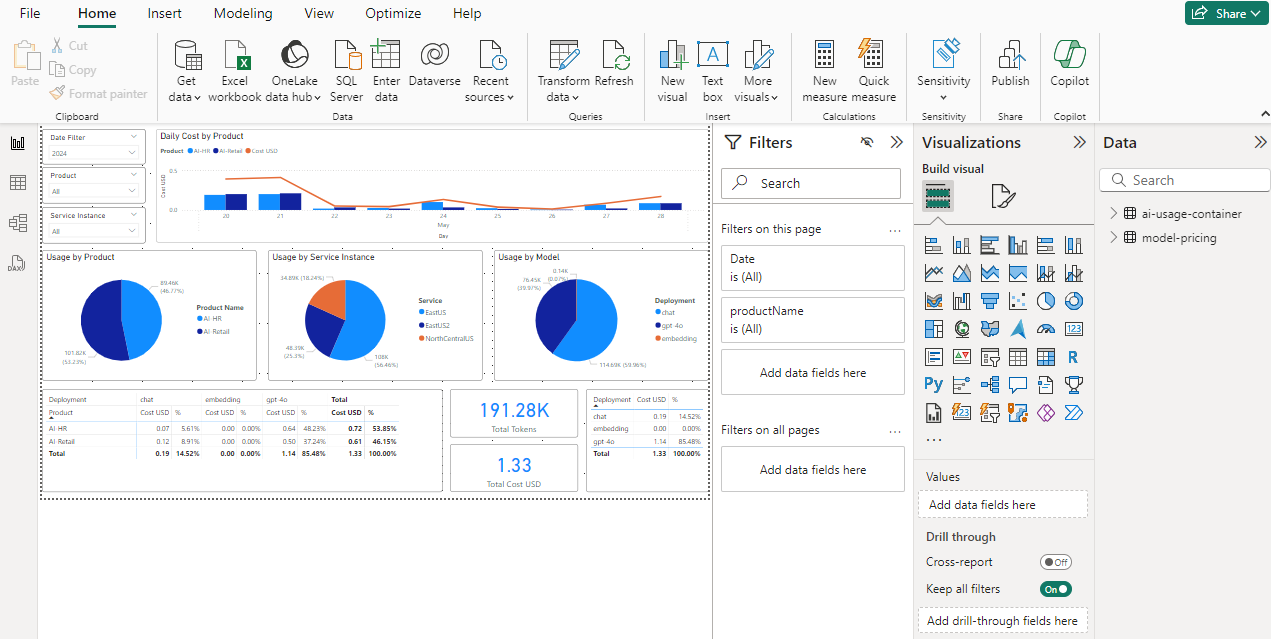Viewport: 1271px width, 639px height.
Task: Pick the Azure Maps visual
Action: tap(1018, 328)
